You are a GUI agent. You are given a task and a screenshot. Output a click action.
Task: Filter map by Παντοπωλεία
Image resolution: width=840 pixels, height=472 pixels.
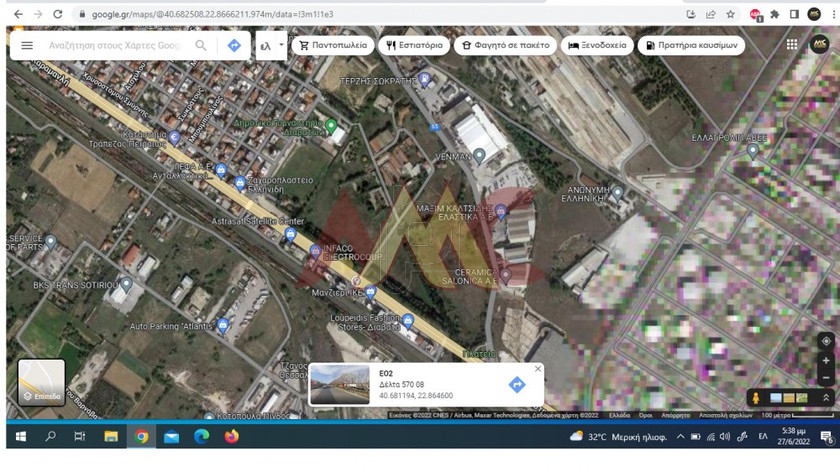tap(333, 45)
